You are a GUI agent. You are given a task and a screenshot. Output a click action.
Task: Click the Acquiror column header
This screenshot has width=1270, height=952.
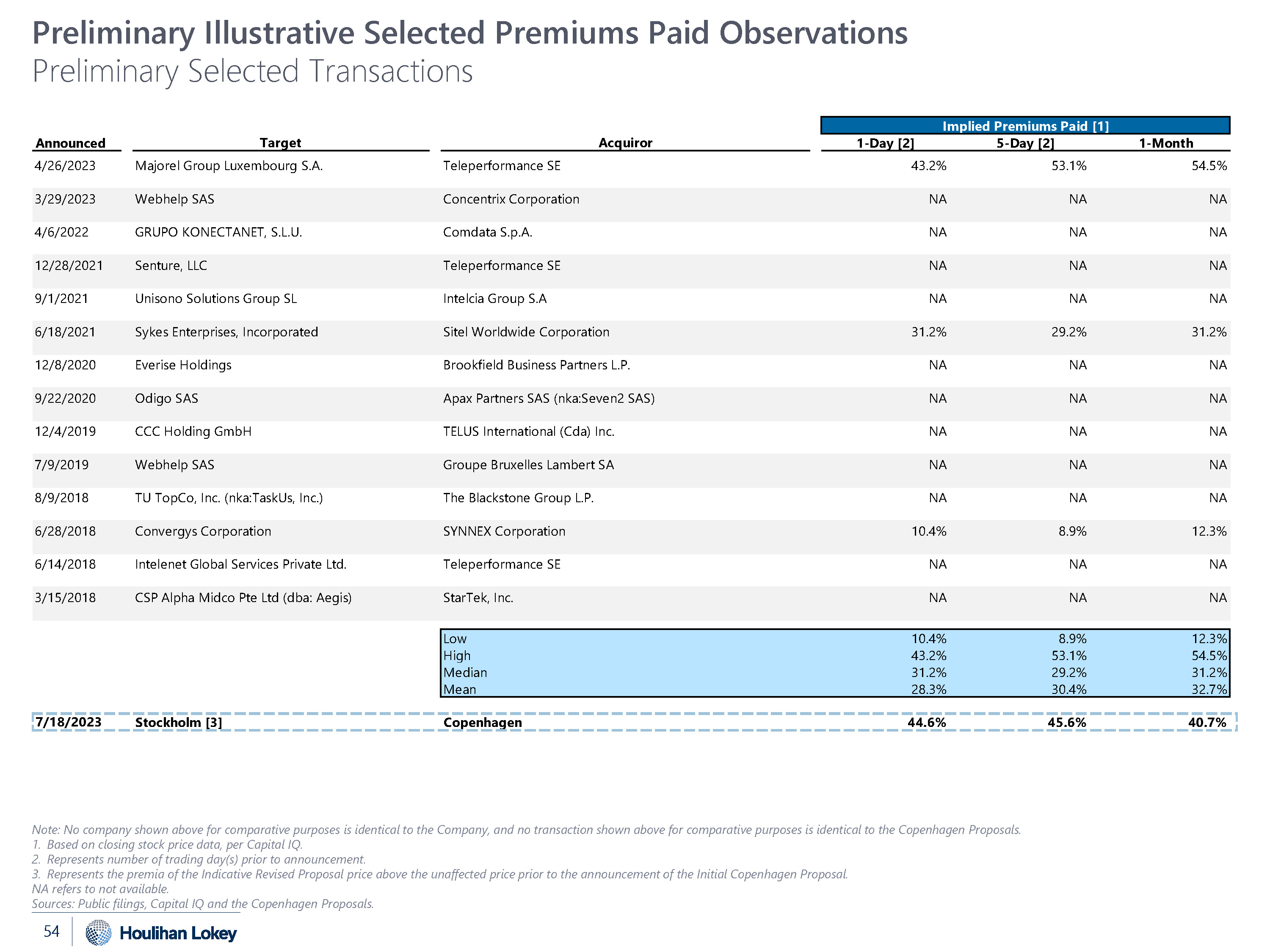pos(625,143)
